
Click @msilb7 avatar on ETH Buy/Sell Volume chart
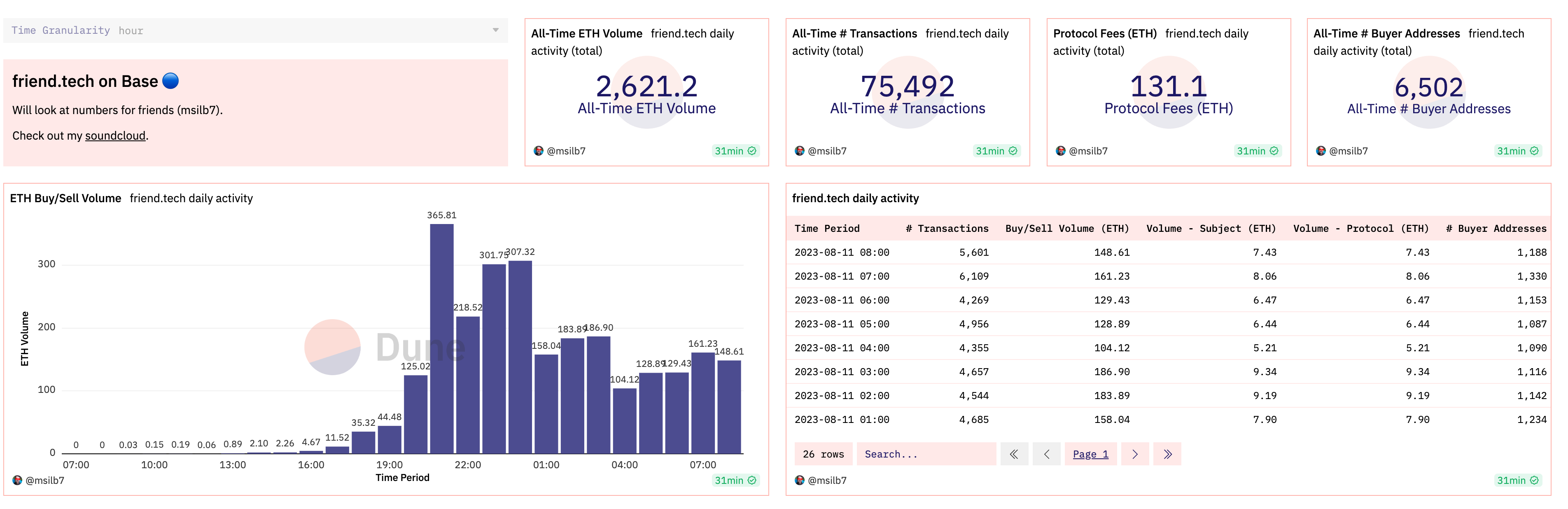pos(17,481)
